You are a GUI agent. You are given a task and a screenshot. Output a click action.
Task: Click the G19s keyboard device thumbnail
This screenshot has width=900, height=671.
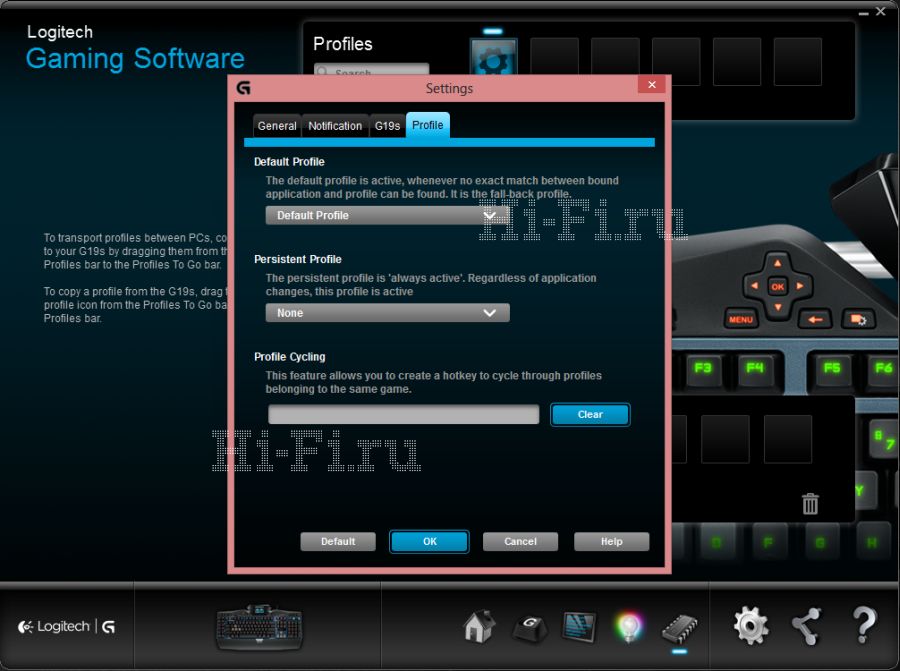click(258, 627)
